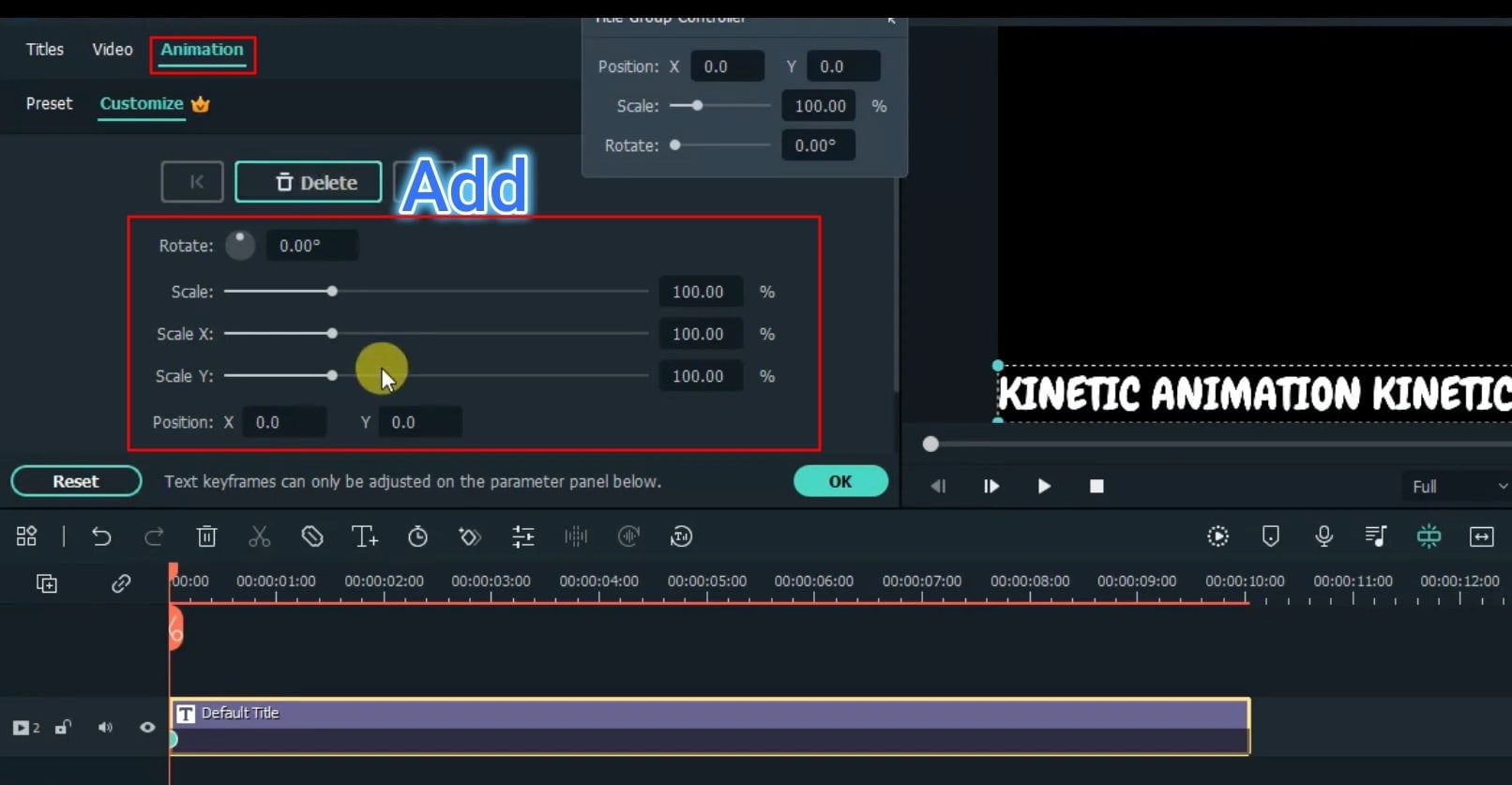Click the Position X field in Animation panel
The image size is (1512, 785).
[284, 422]
